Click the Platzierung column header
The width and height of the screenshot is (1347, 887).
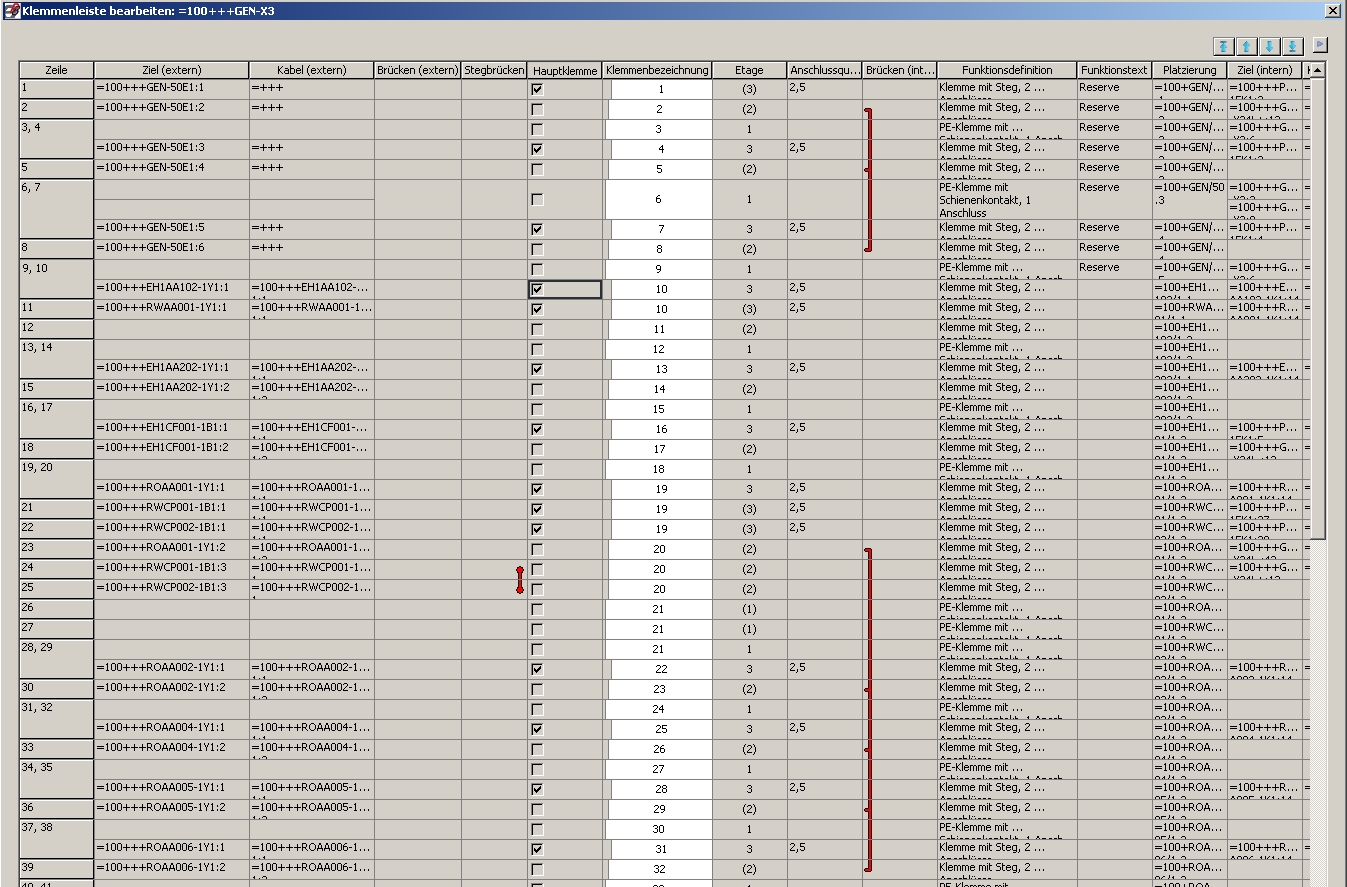click(x=1189, y=70)
